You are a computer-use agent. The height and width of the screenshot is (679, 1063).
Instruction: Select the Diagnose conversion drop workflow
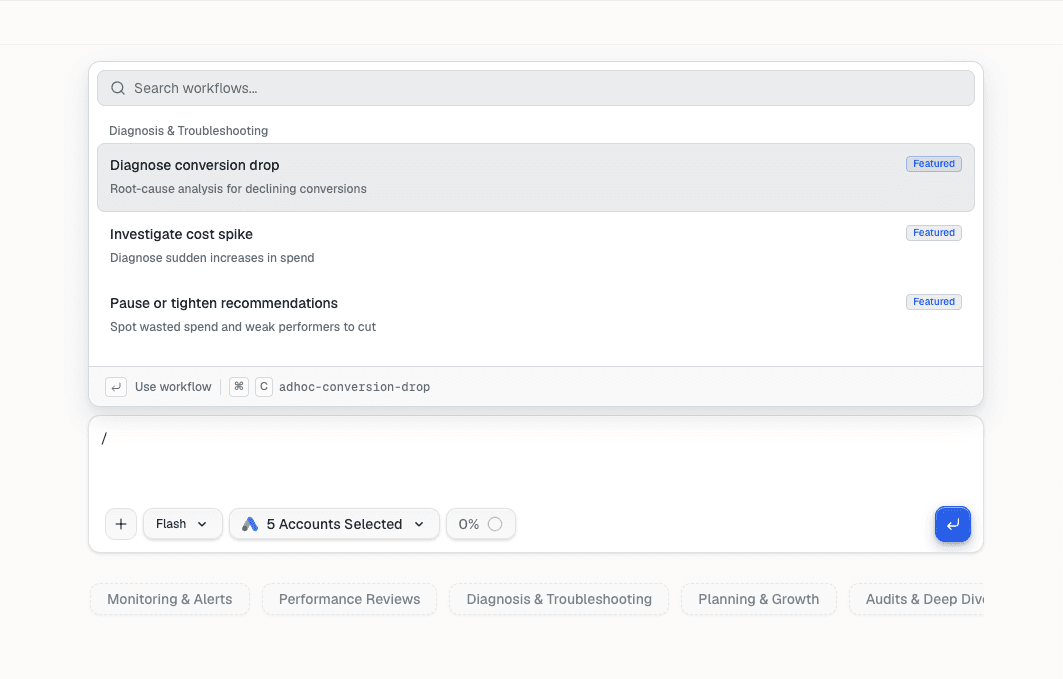[x=536, y=178]
